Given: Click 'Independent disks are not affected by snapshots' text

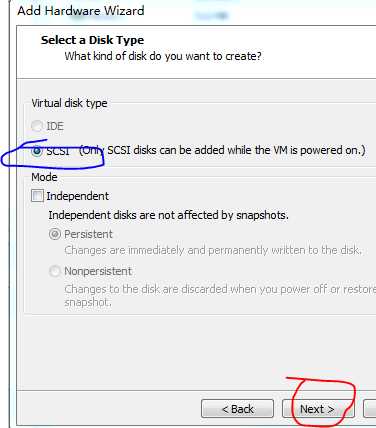Looking at the screenshot, I should pyautogui.click(x=169, y=215).
